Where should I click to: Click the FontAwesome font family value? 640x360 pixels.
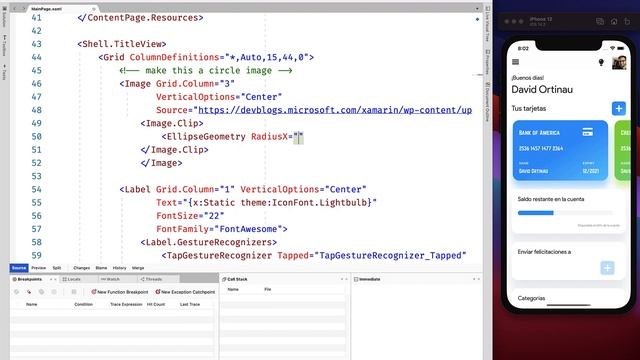click(248, 229)
